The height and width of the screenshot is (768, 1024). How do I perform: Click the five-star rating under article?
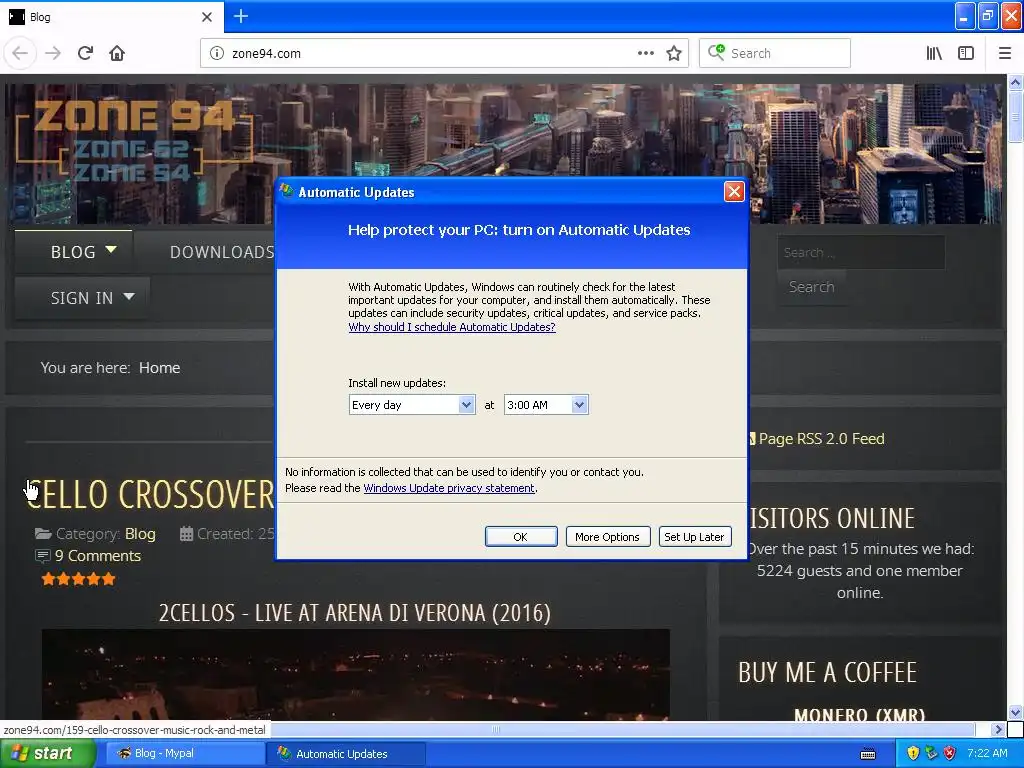78,579
